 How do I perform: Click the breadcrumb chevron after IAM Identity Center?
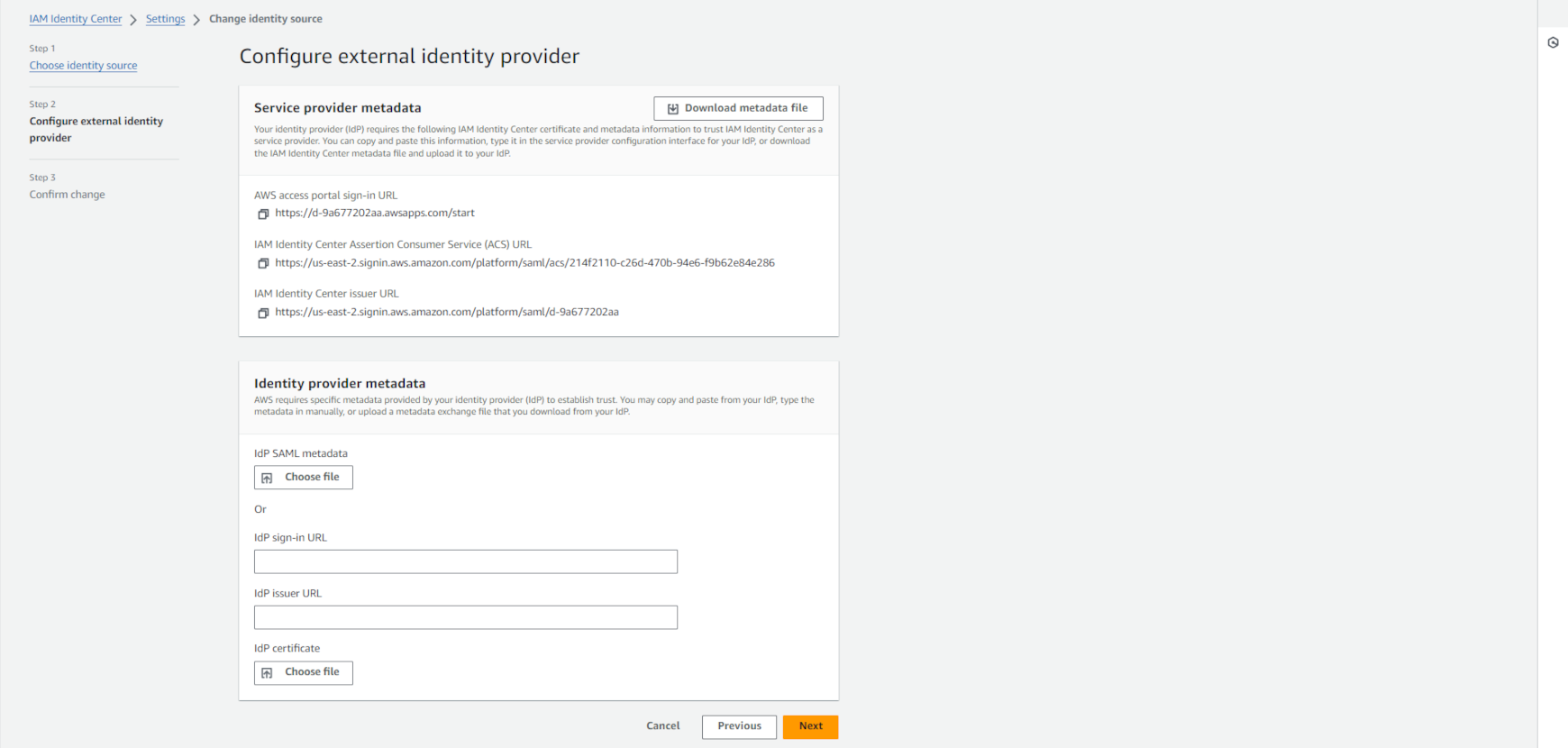(134, 18)
